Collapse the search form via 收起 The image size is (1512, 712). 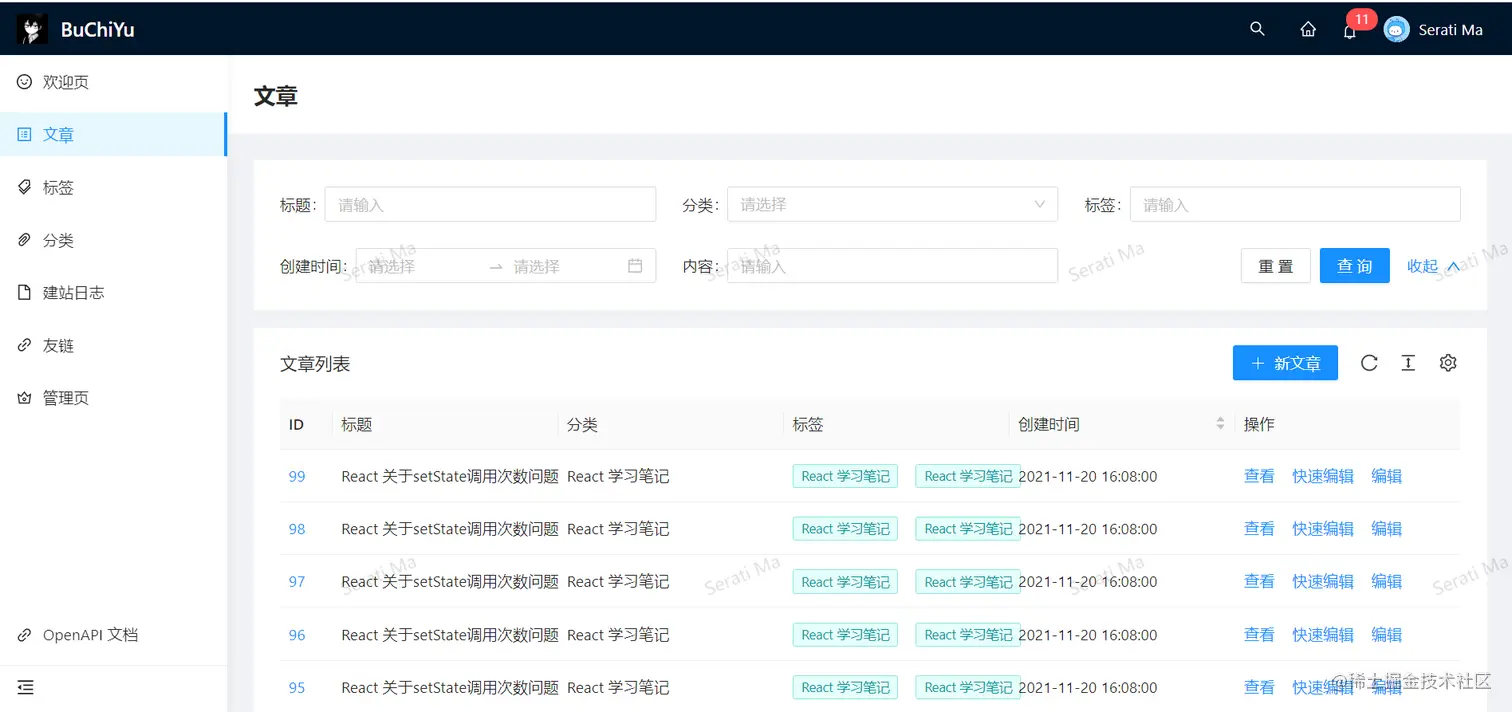point(1434,266)
